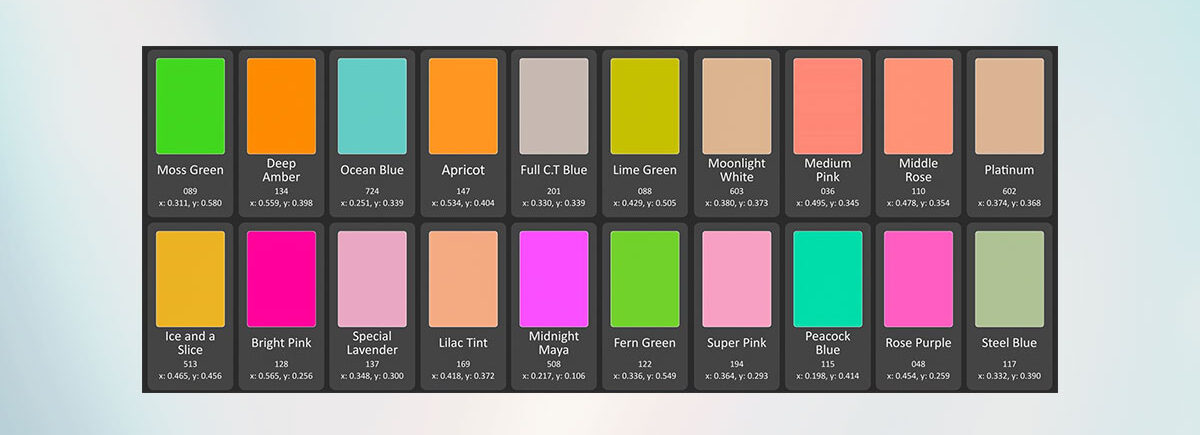Screen dimensions: 1200x435
Task: Select the Lilac Tint swatch
Action: [x=463, y=279]
